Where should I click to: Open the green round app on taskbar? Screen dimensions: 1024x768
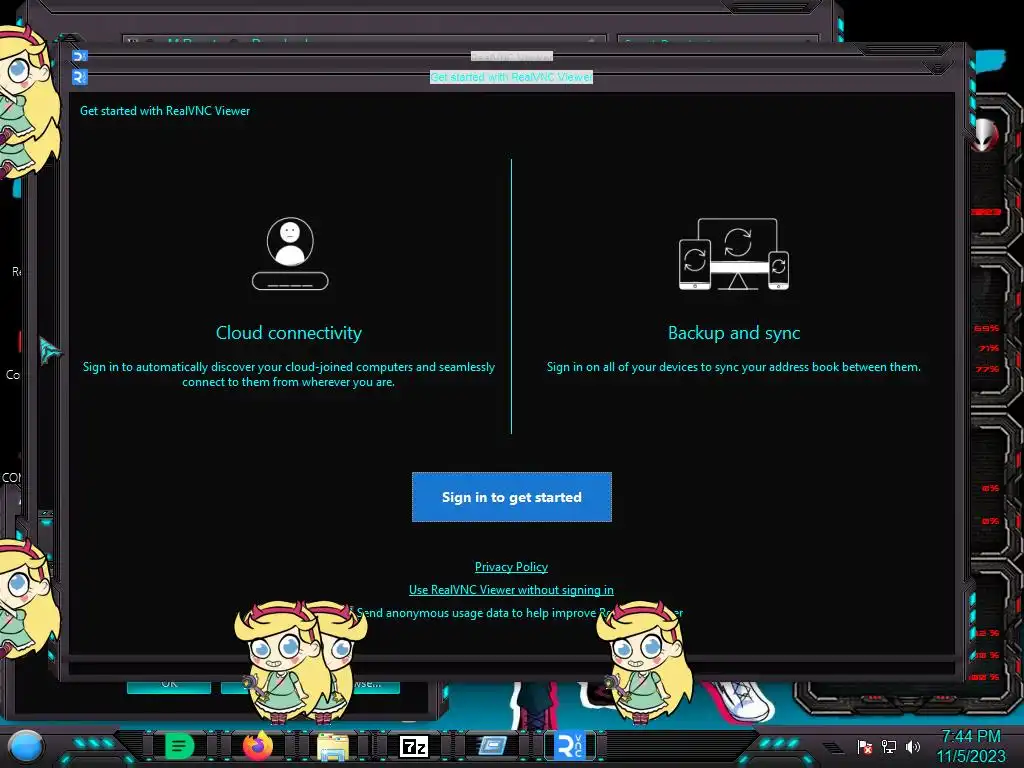tap(180, 746)
